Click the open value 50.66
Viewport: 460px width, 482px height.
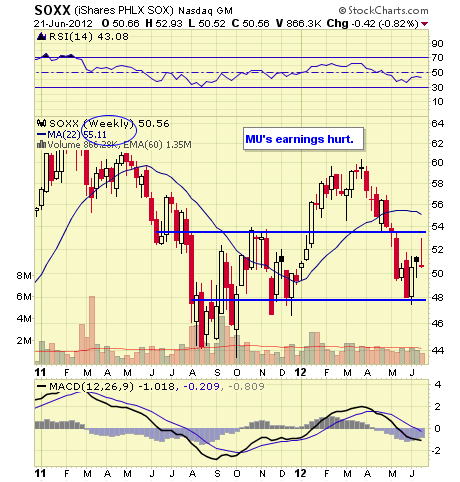pyautogui.click(x=126, y=24)
